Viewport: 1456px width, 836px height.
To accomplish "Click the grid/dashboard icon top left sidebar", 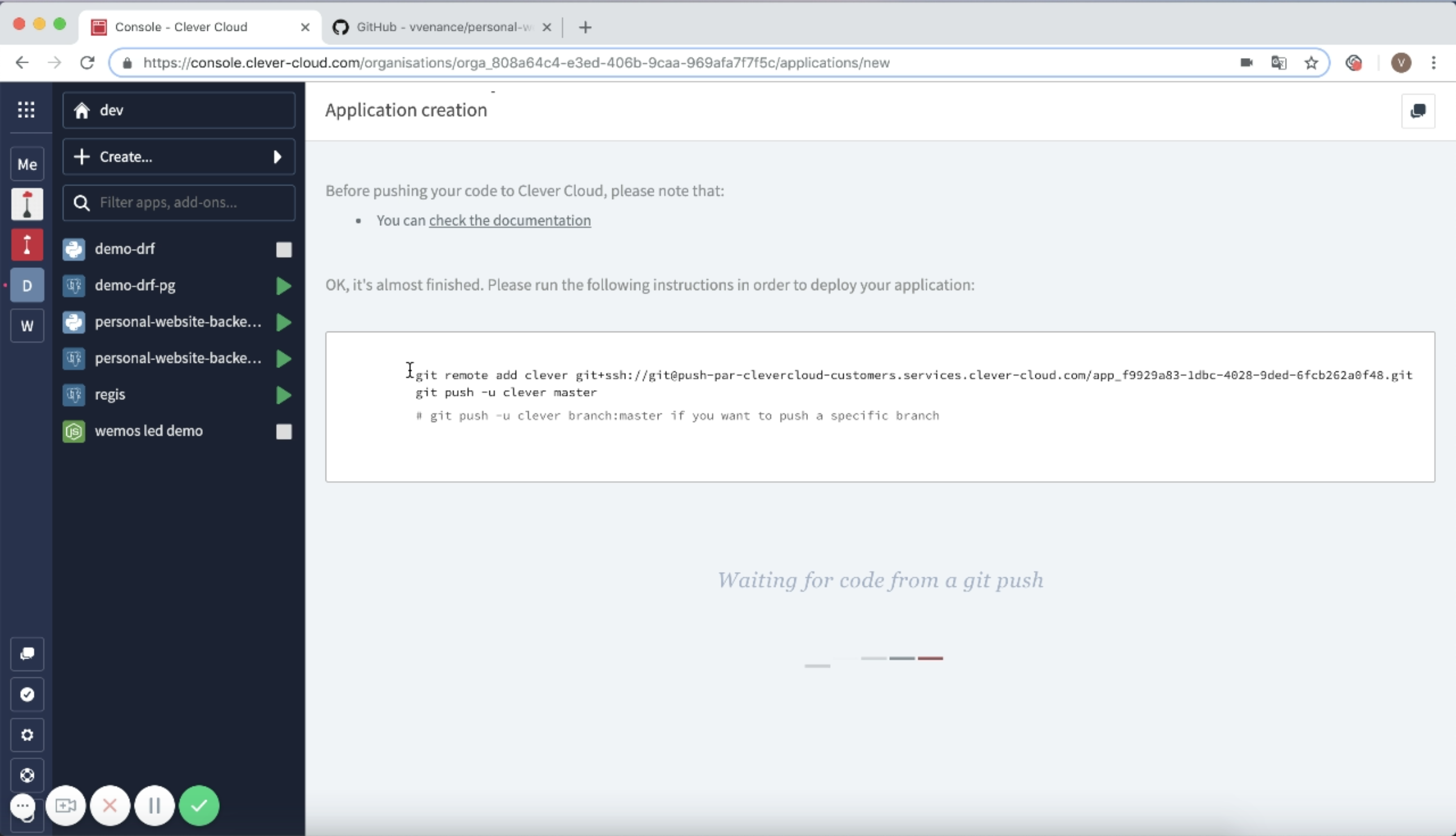I will tap(26, 110).
